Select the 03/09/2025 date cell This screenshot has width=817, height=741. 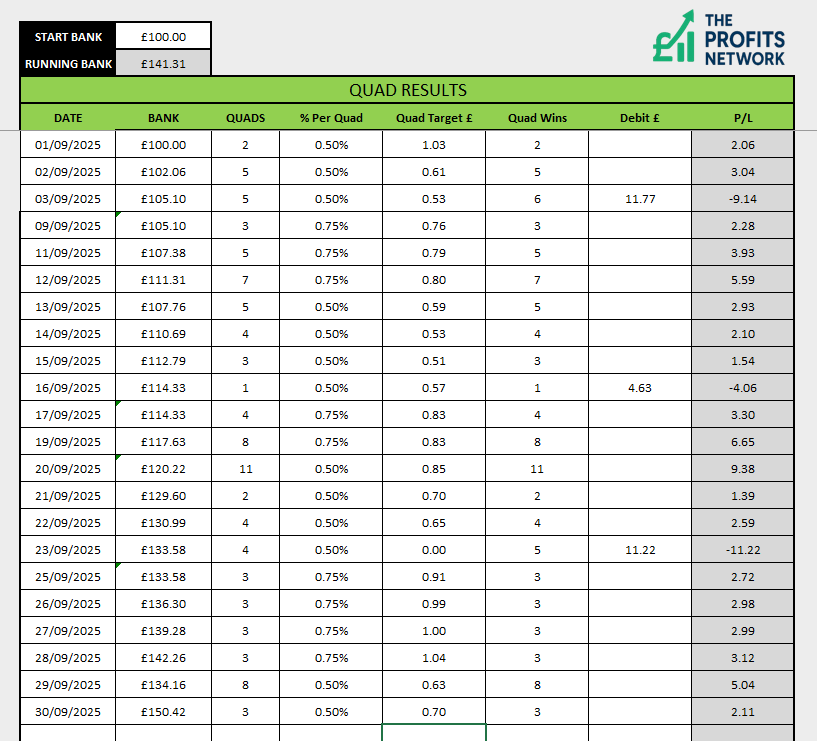68,199
